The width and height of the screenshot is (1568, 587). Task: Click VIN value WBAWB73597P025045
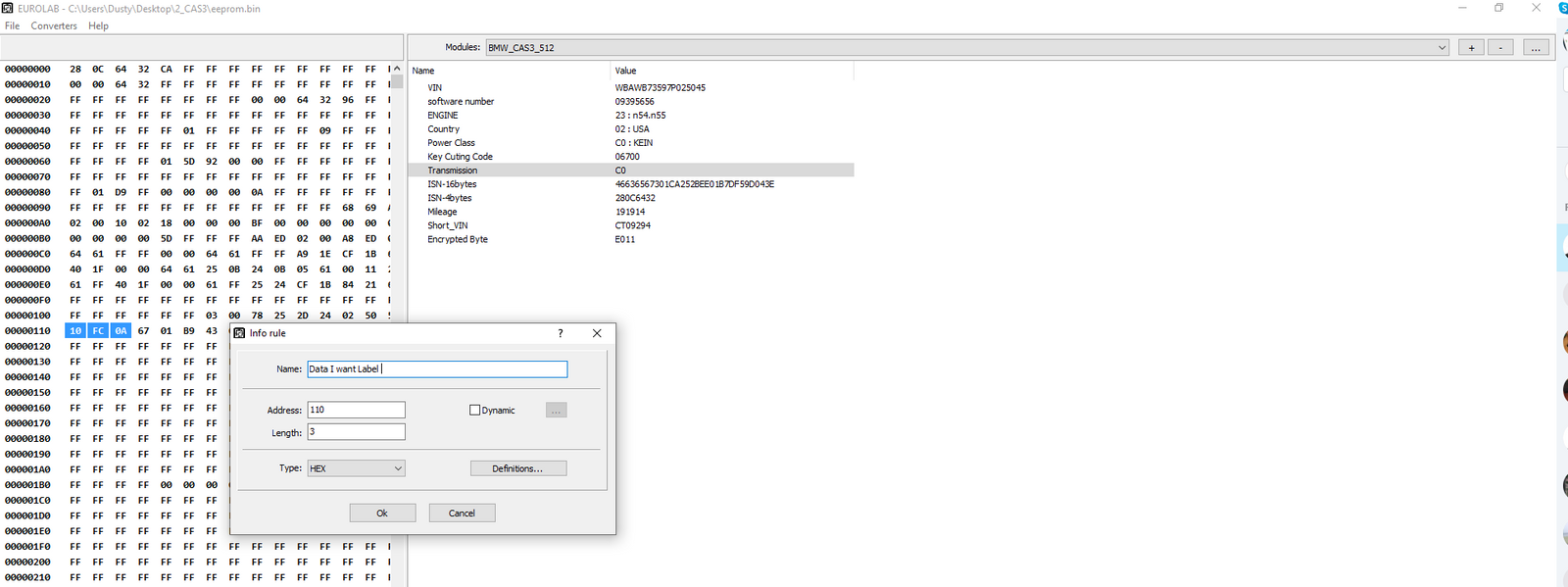click(660, 87)
